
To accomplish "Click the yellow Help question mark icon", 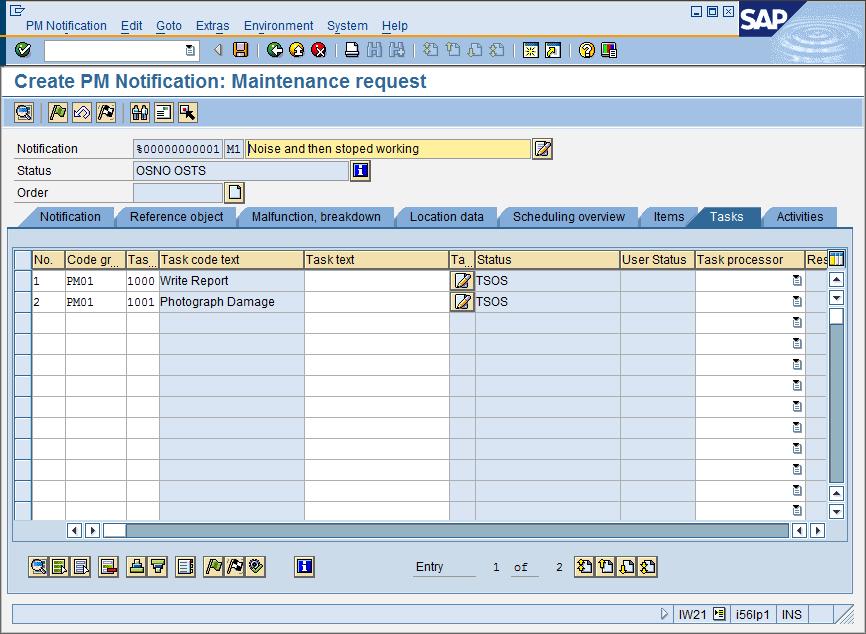I will (x=587, y=50).
